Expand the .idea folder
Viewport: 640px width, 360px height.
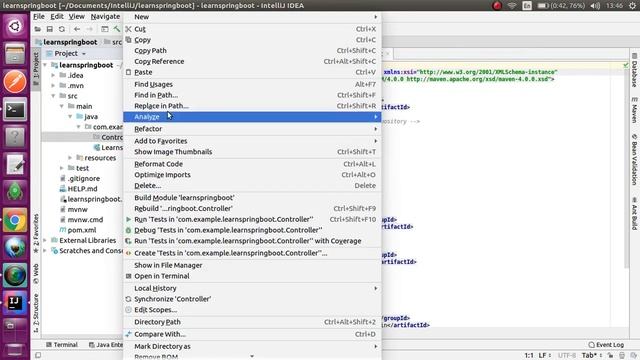[53, 75]
